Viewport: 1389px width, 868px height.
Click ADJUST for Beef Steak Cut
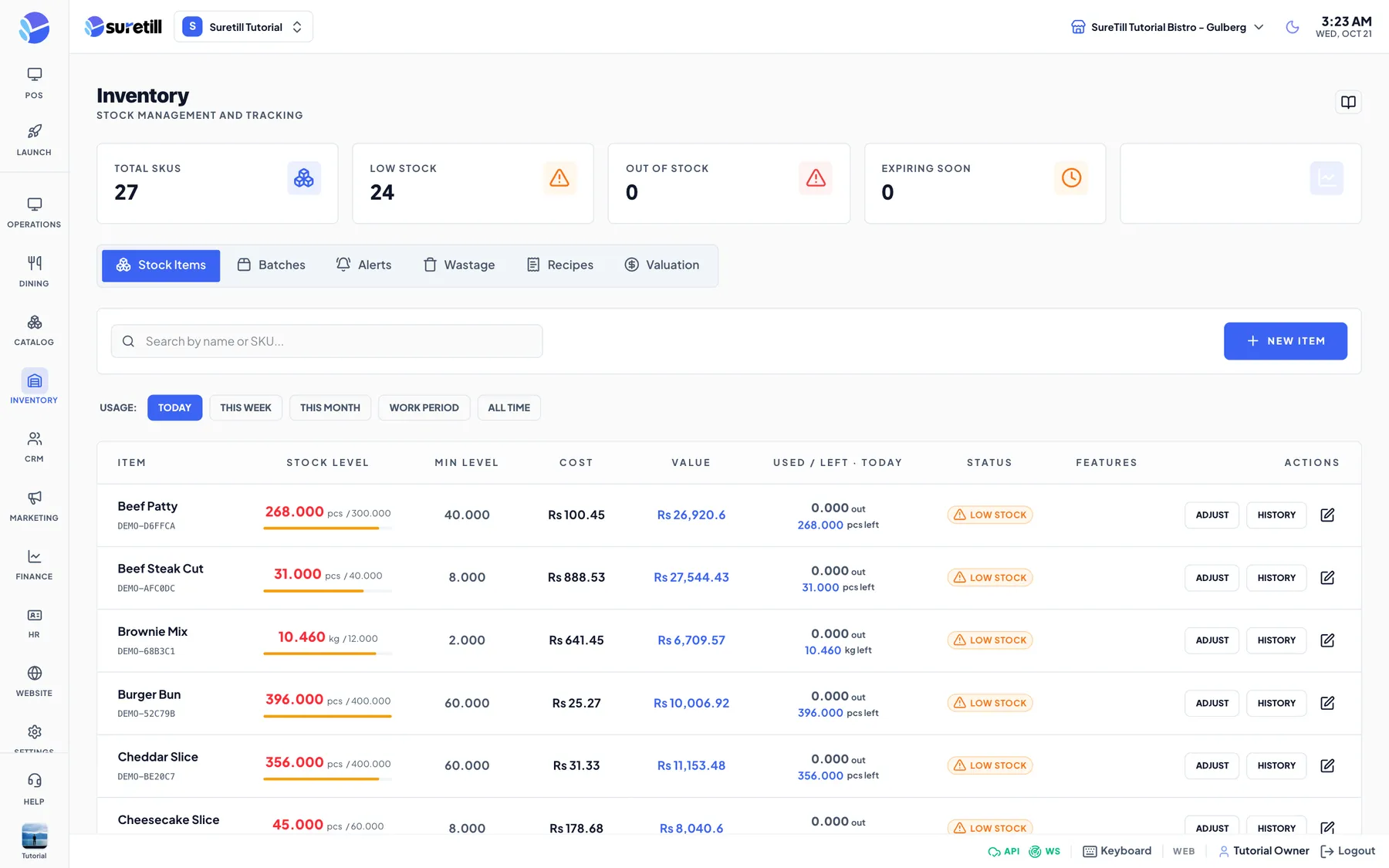tap(1212, 578)
